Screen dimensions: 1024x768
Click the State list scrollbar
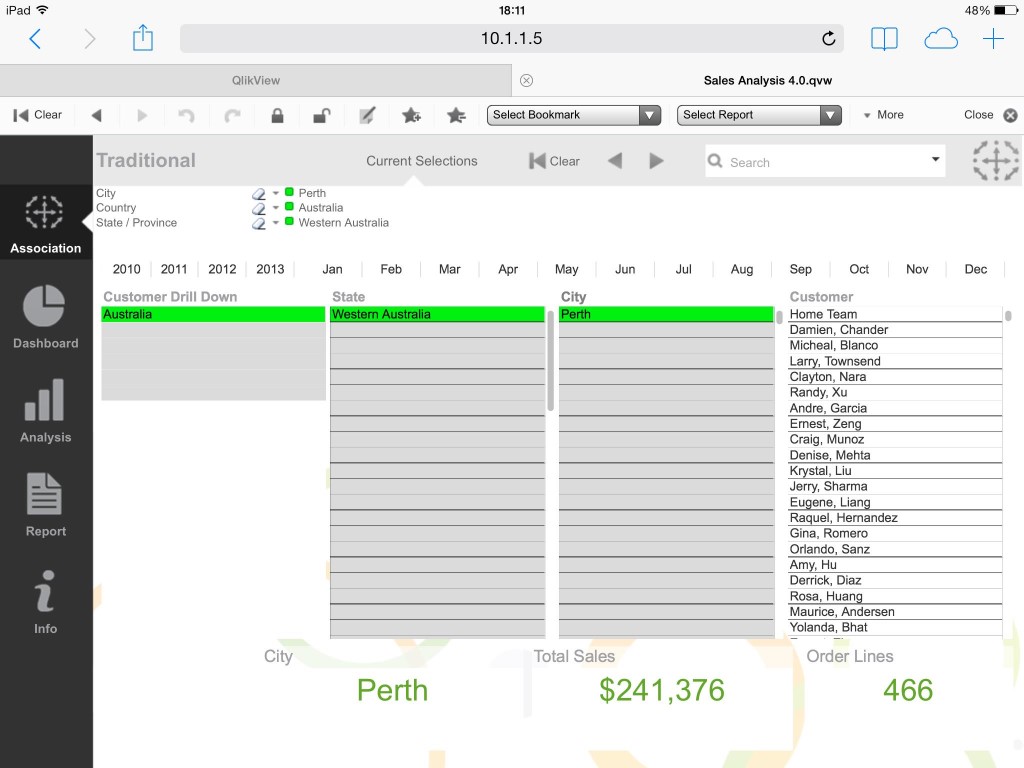click(x=551, y=360)
